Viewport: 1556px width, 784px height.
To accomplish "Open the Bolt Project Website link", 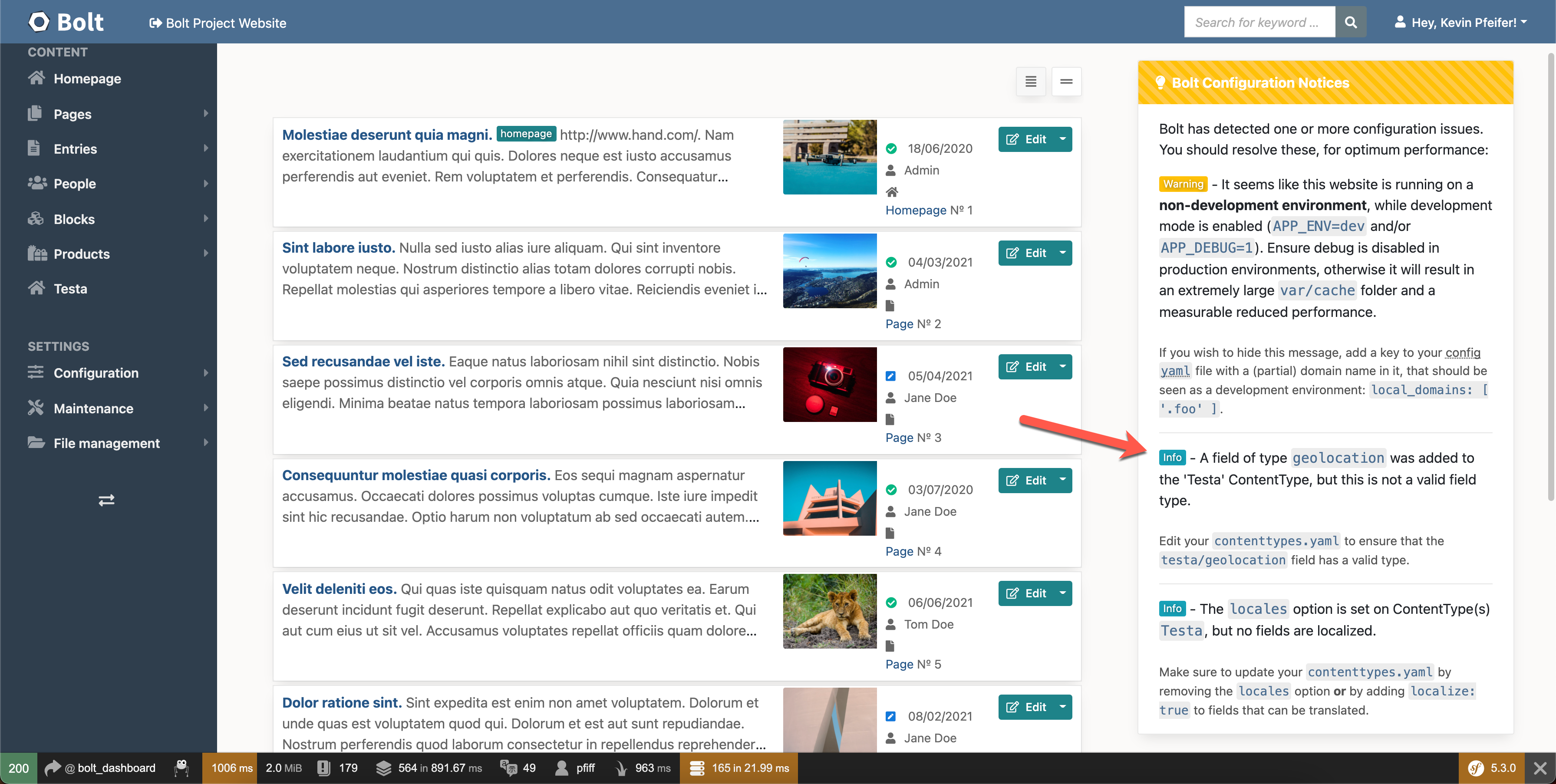I will [218, 23].
